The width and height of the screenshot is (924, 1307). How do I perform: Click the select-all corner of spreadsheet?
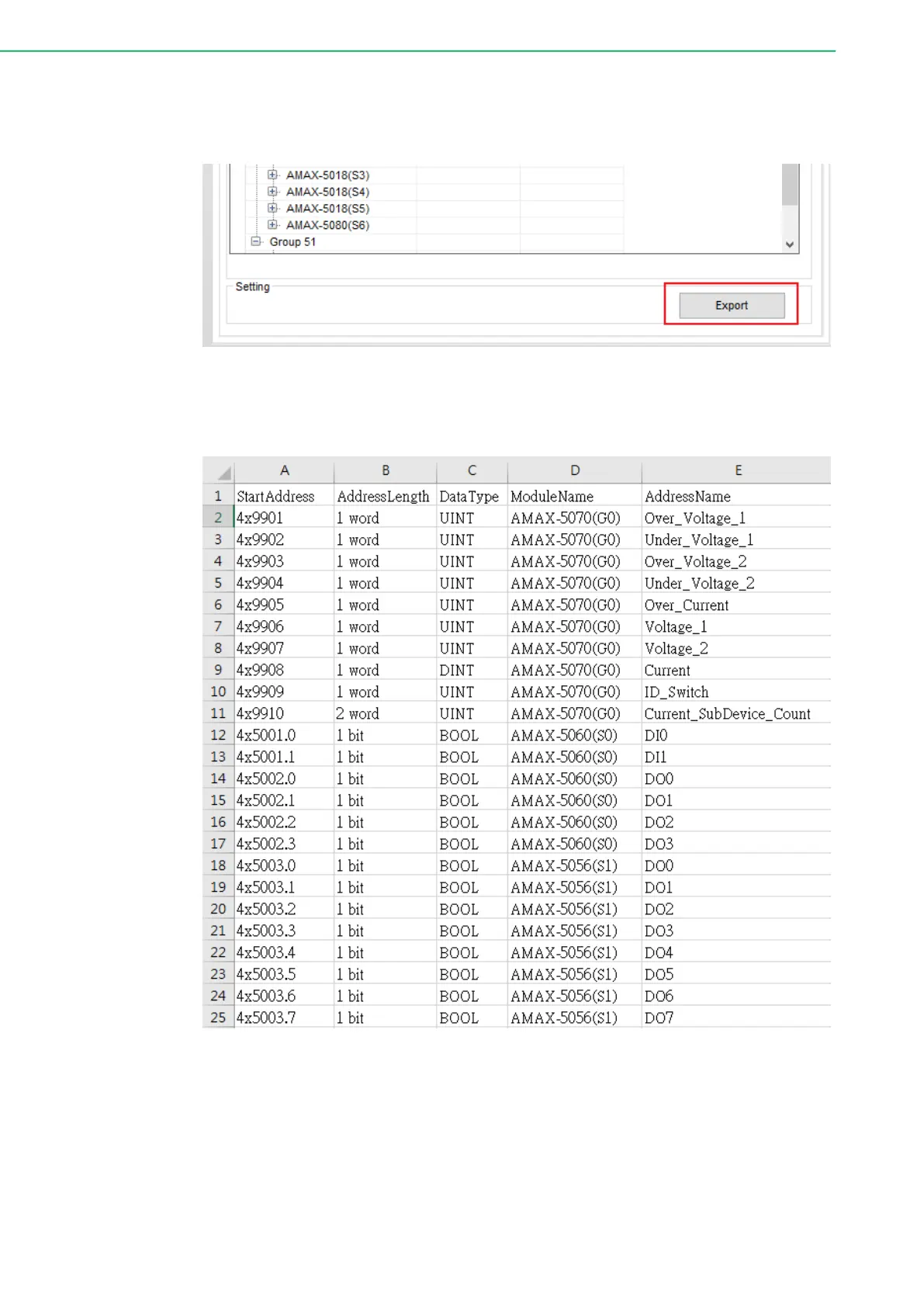(223, 472)
